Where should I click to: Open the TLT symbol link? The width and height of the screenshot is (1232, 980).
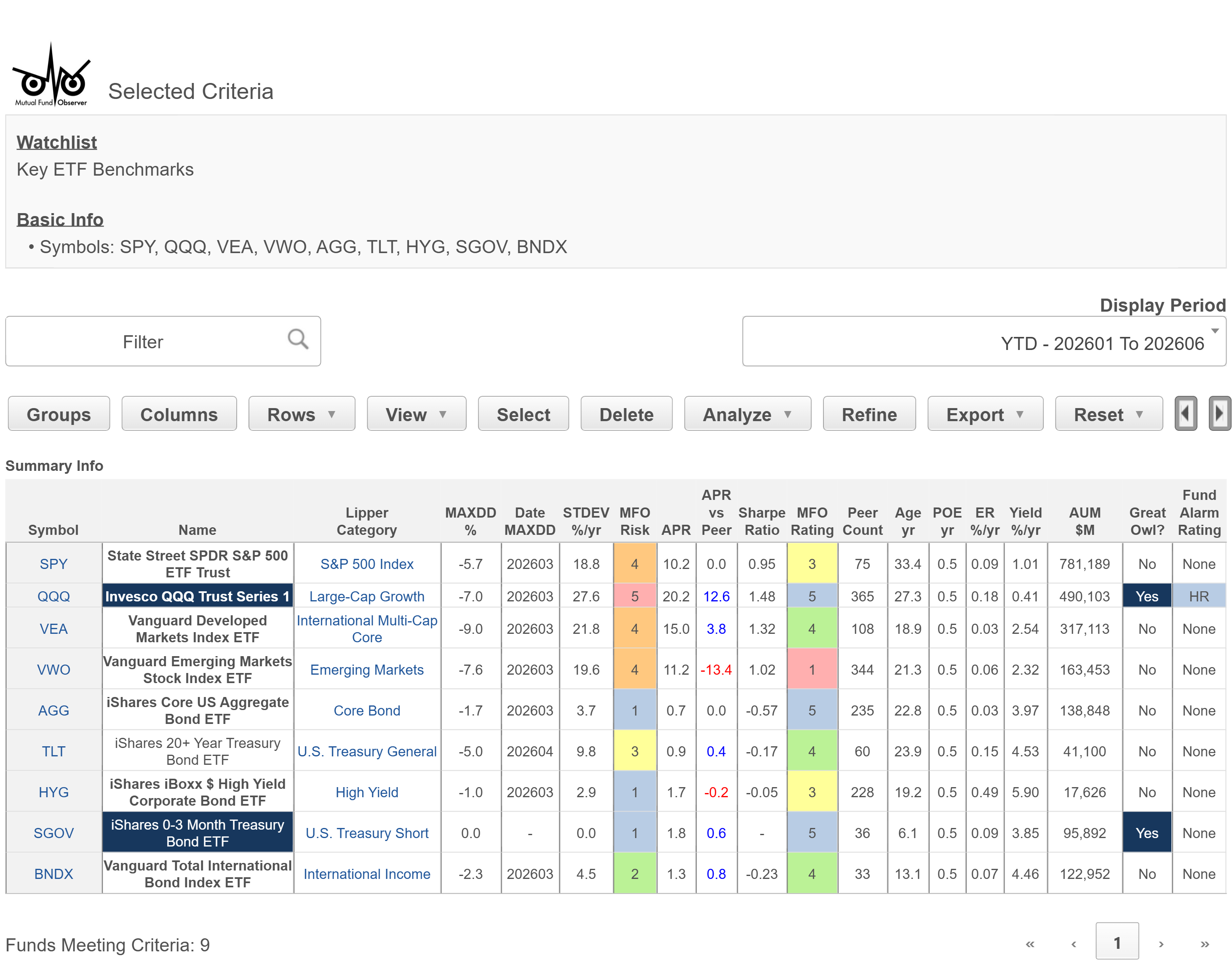pos(54,751)
